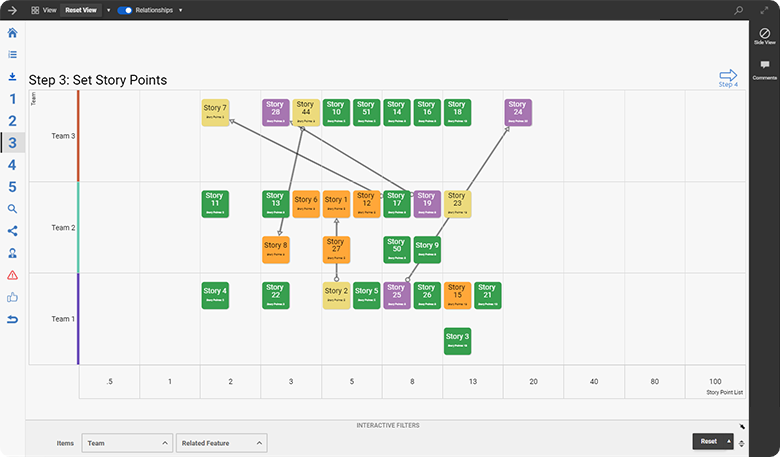Image resolution: width=780 pixels, height=457 pixels.
Task: Open the search magnifier in sidebar
Action: tap(12, 209)
